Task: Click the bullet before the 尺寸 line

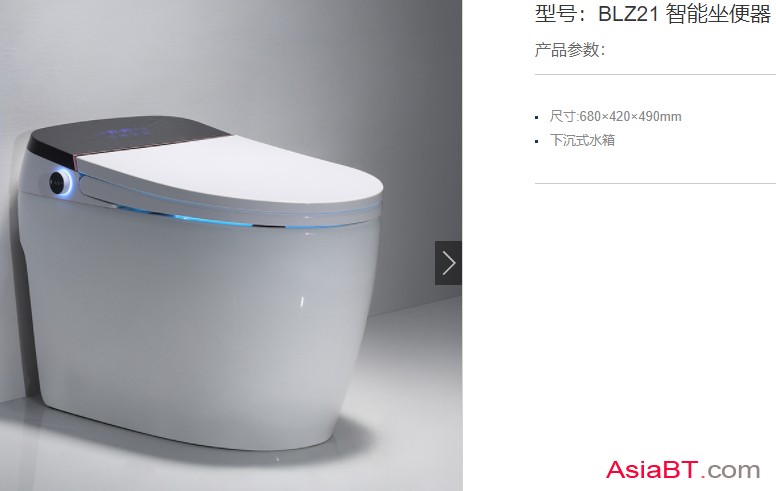Action: tap(536, 118)
